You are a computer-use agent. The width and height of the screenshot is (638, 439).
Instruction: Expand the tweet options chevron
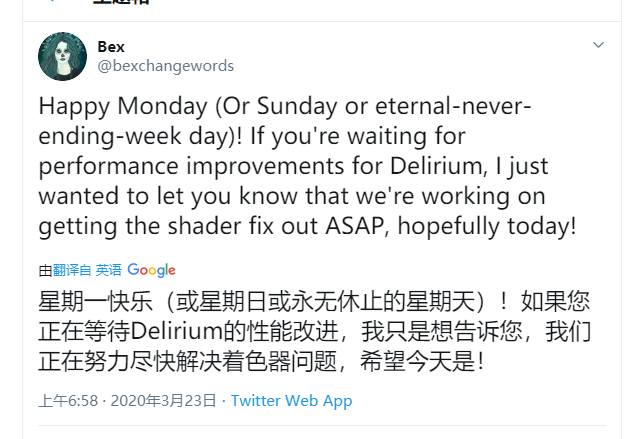click(x=598, y=46)
